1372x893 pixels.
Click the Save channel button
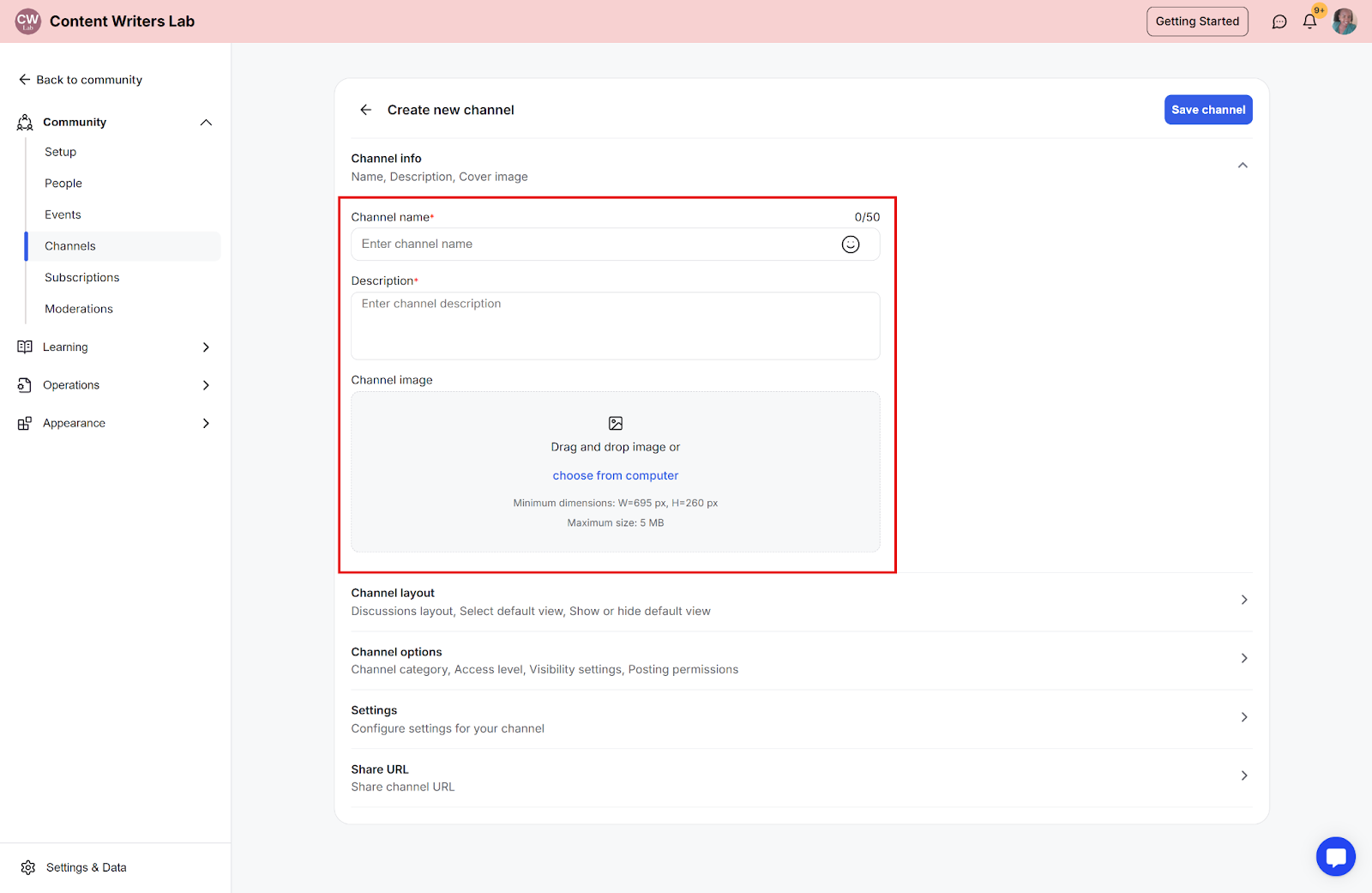point(1208,110)
